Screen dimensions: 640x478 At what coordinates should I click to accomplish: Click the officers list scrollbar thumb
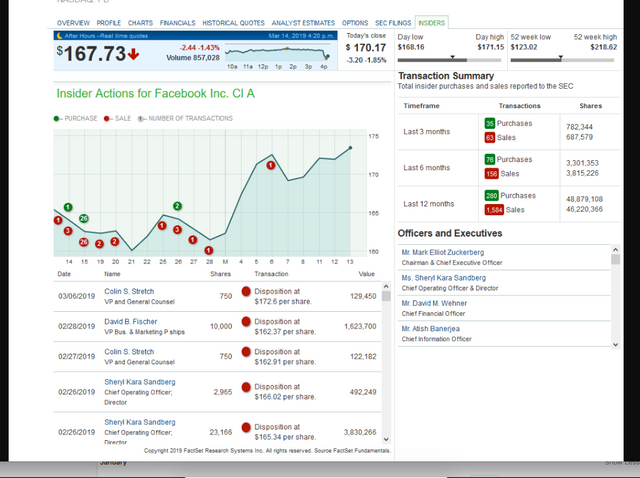coord(616,259)
